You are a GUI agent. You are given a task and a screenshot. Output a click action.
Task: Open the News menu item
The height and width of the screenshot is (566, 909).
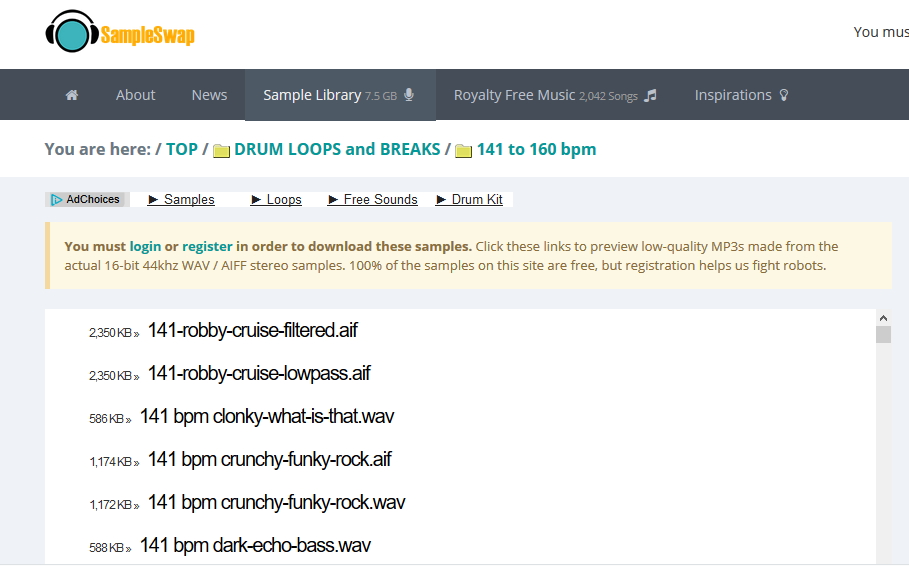pos(209,95)
